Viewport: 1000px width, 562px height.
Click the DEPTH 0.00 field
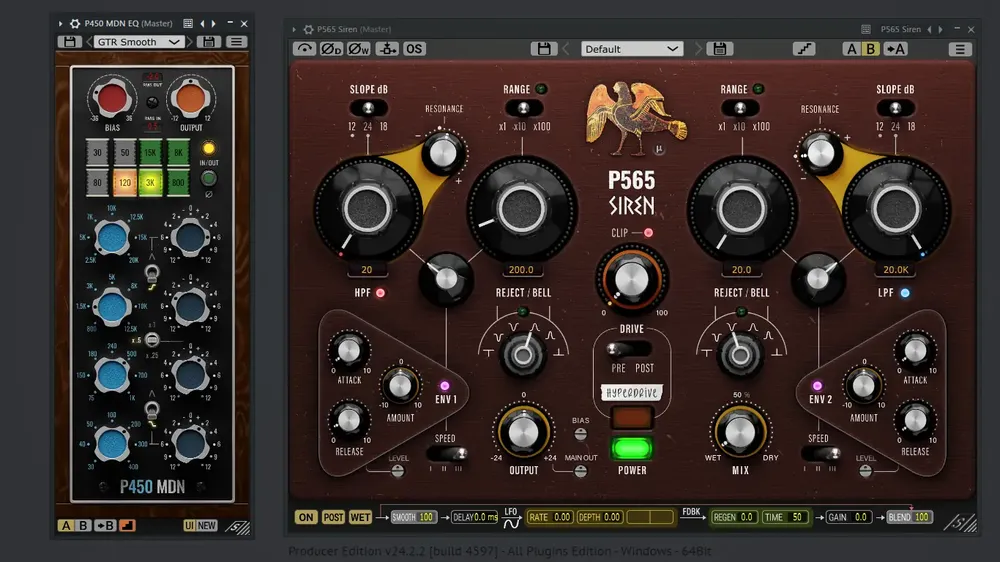(599, 517)
